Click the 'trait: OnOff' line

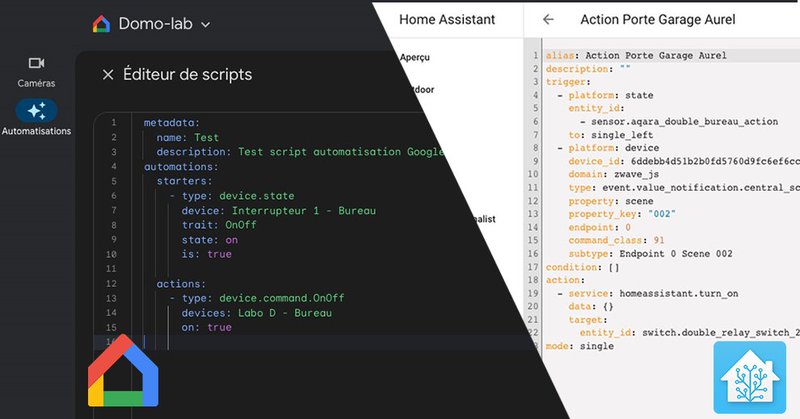coord(219,225)
